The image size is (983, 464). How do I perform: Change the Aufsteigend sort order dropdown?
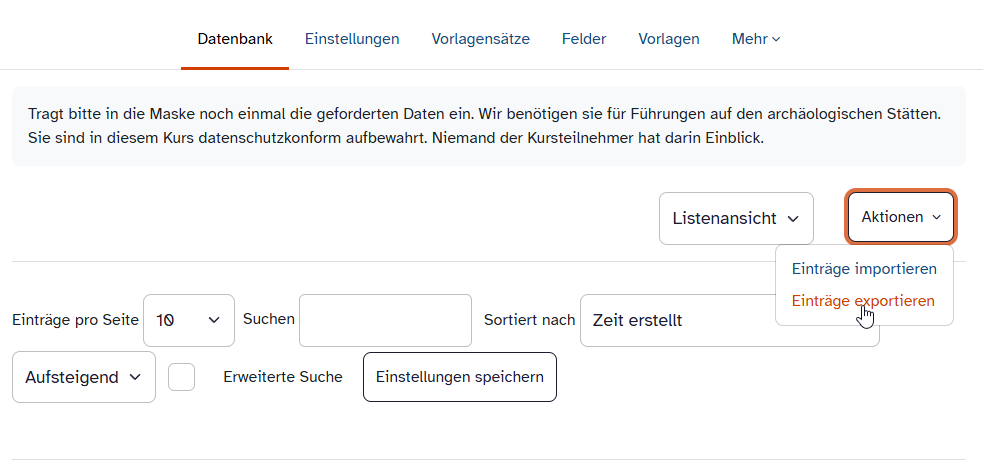(84, 377)
